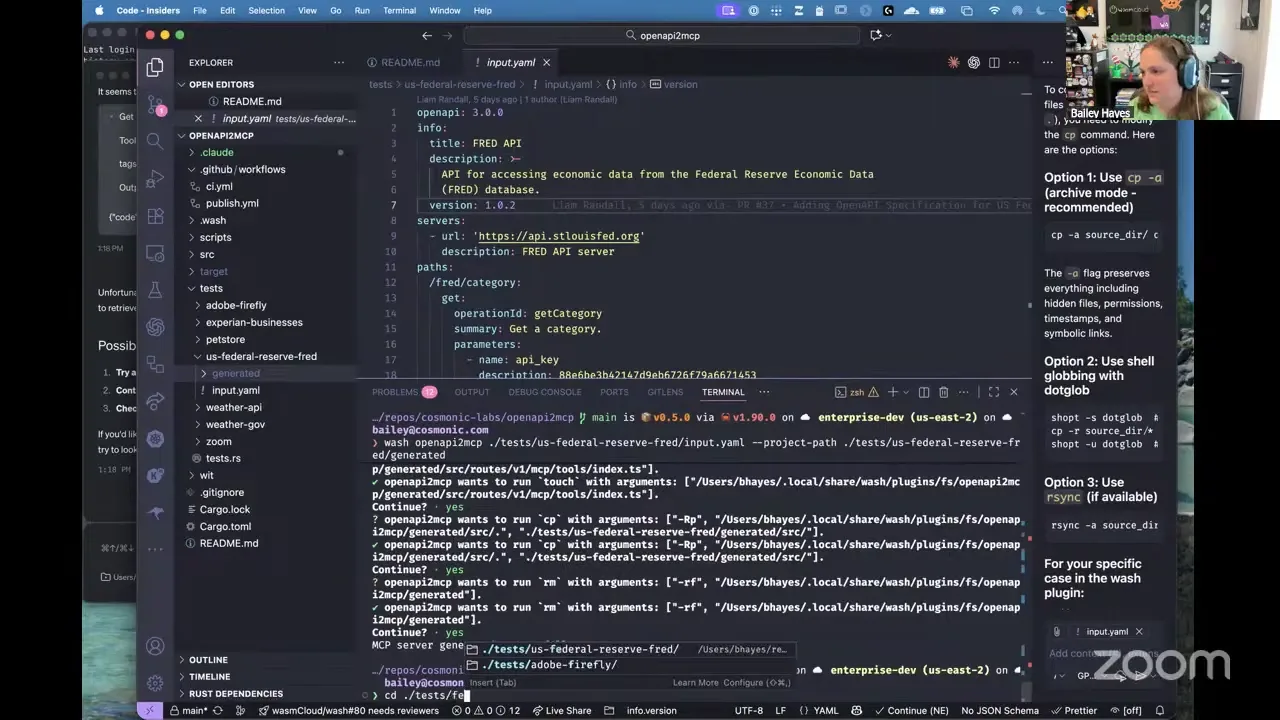Switch to the README.md editor tab
1280x720 pixels.
pos(403,62)
